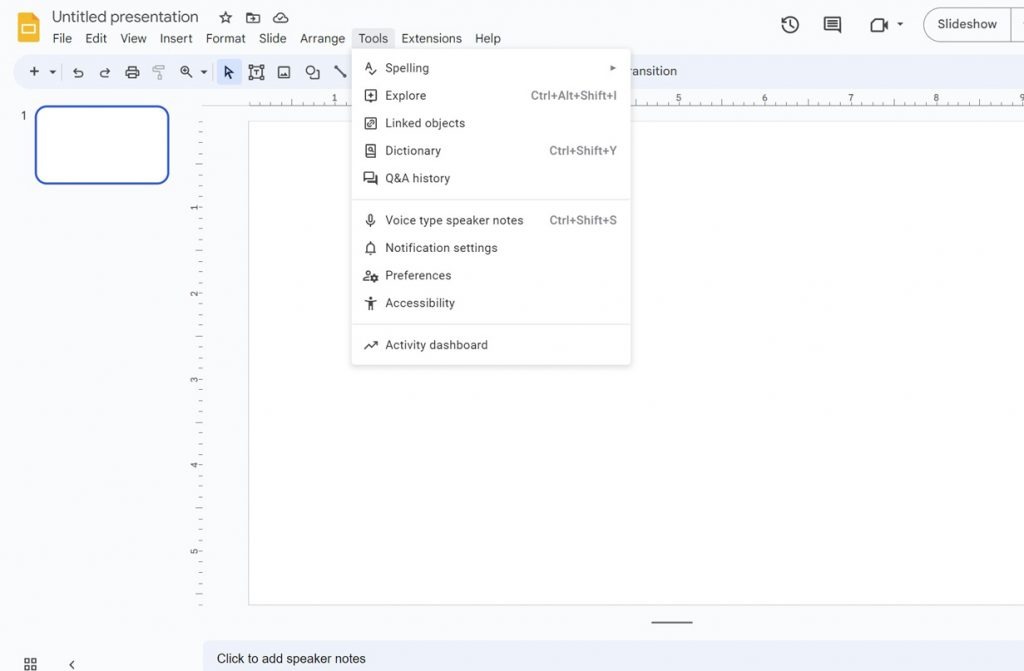
Task: Open the Print icon
Action: (131, 71)
